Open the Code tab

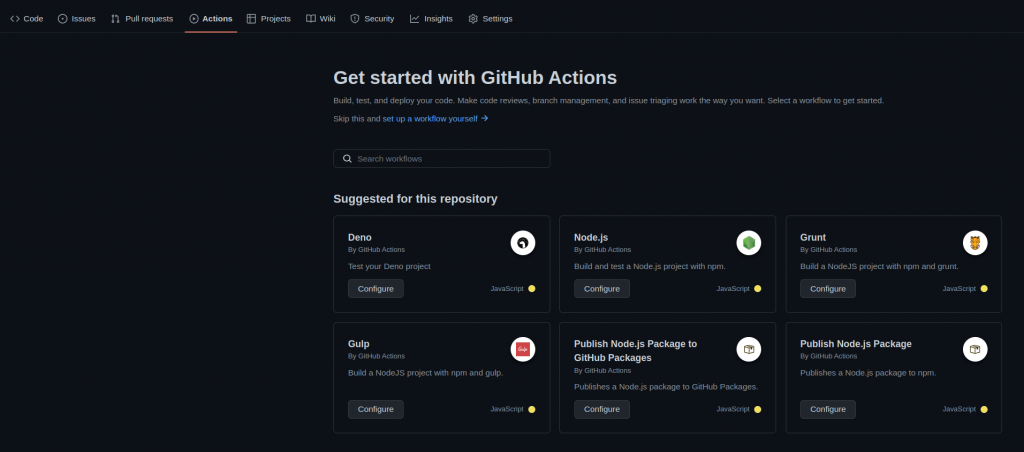27,18
